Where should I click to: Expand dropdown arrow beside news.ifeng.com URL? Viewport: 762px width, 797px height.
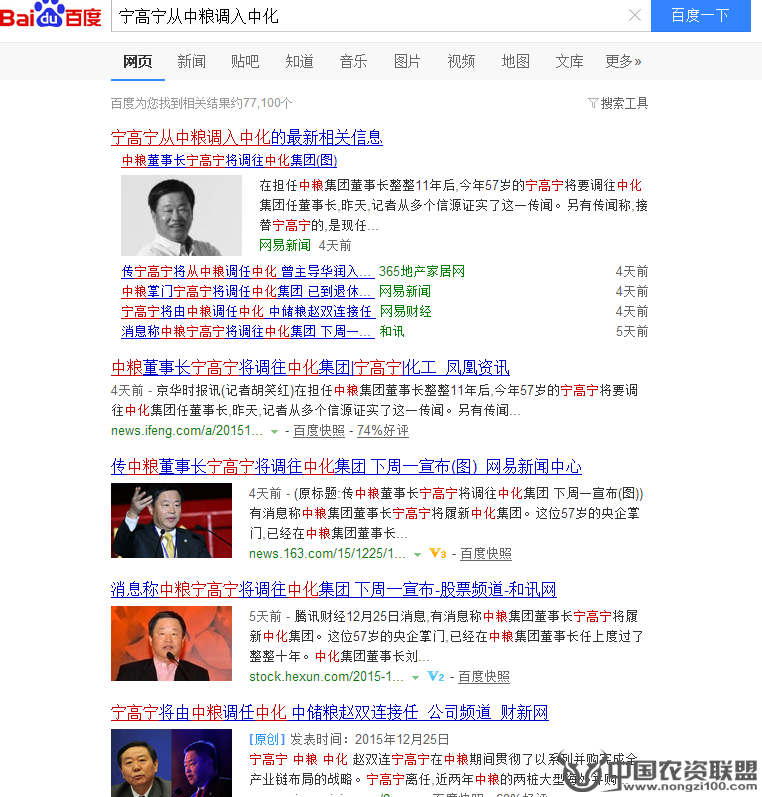[x=275, y=432]
